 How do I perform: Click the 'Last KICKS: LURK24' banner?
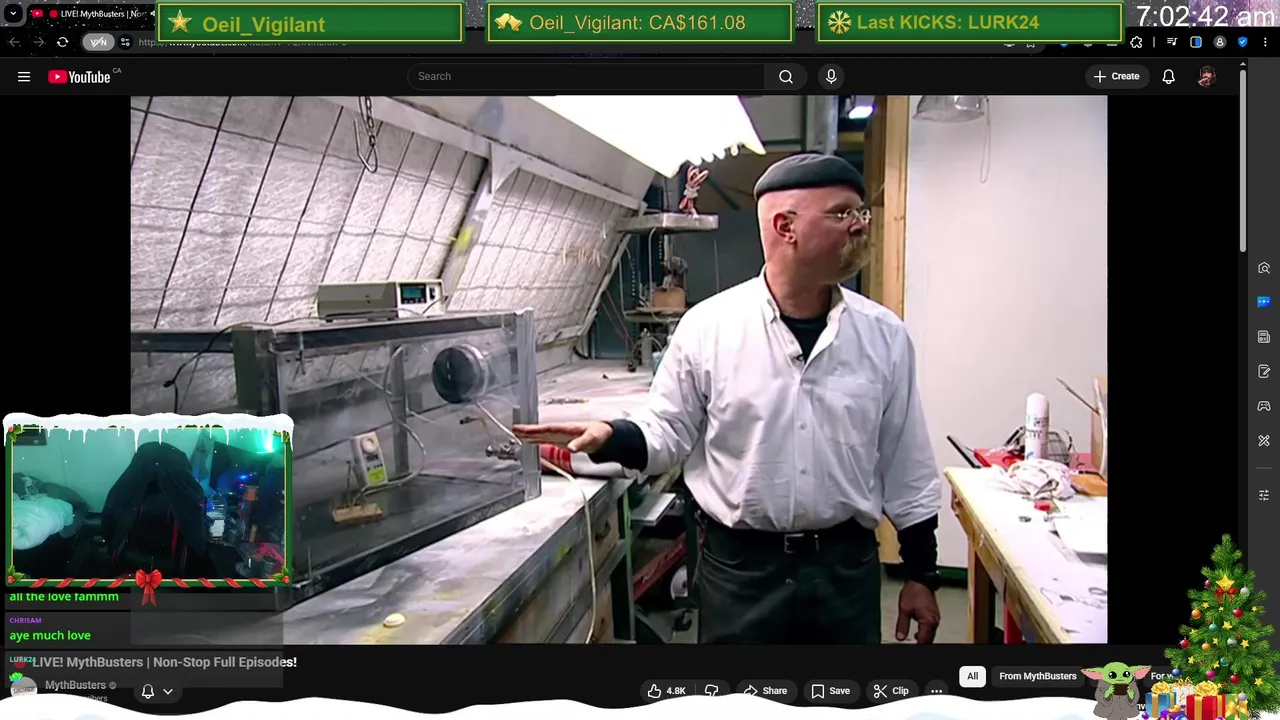coord(969,23)
